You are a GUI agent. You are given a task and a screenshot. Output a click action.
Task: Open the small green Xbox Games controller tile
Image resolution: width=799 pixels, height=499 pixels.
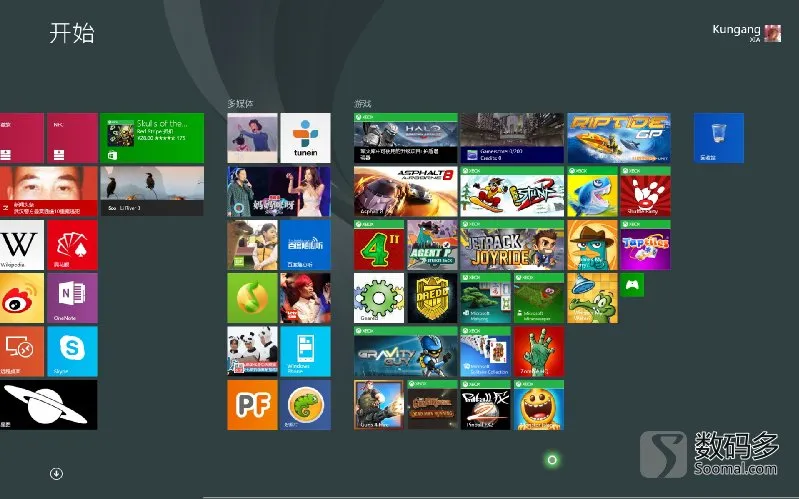632,285
